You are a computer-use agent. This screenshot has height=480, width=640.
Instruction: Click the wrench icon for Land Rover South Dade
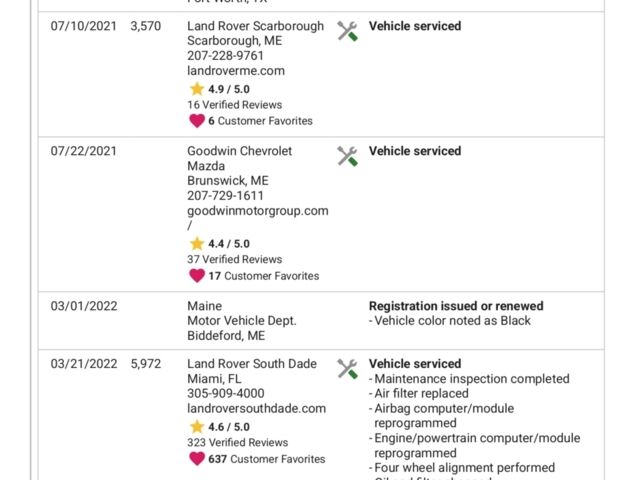pos(347,369)
